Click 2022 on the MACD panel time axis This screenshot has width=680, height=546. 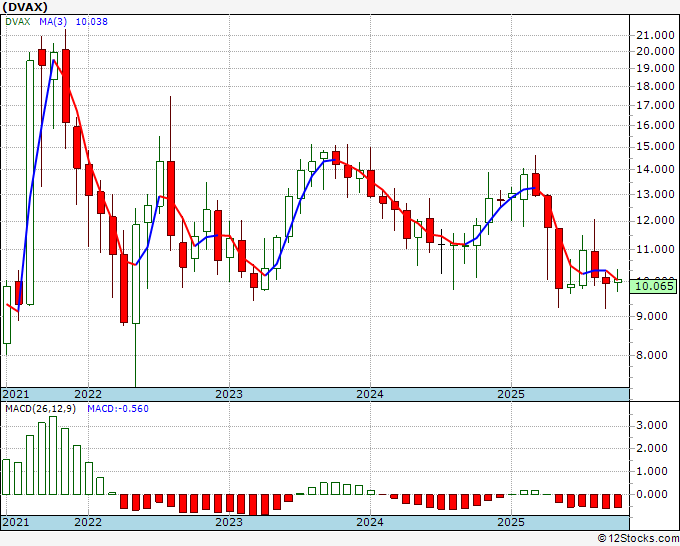88,522
